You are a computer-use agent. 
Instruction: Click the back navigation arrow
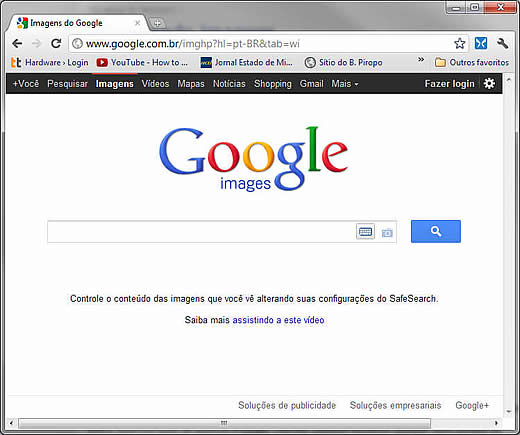[x=17, y=44]
